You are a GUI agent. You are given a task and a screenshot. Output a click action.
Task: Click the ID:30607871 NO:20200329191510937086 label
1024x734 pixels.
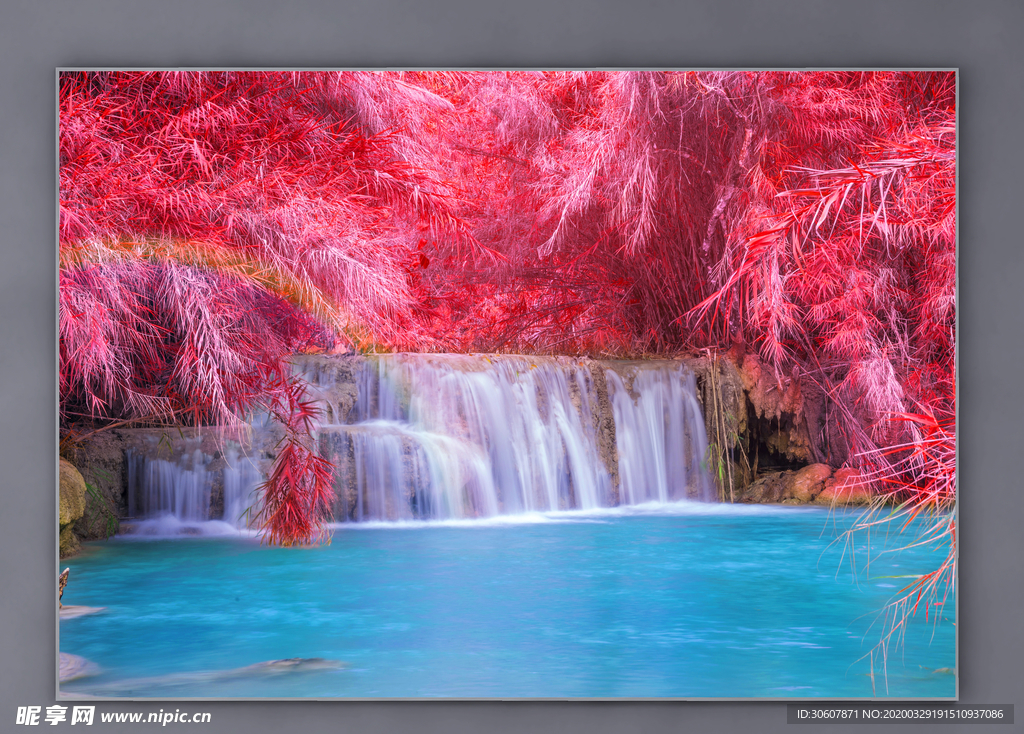point(900,714)
